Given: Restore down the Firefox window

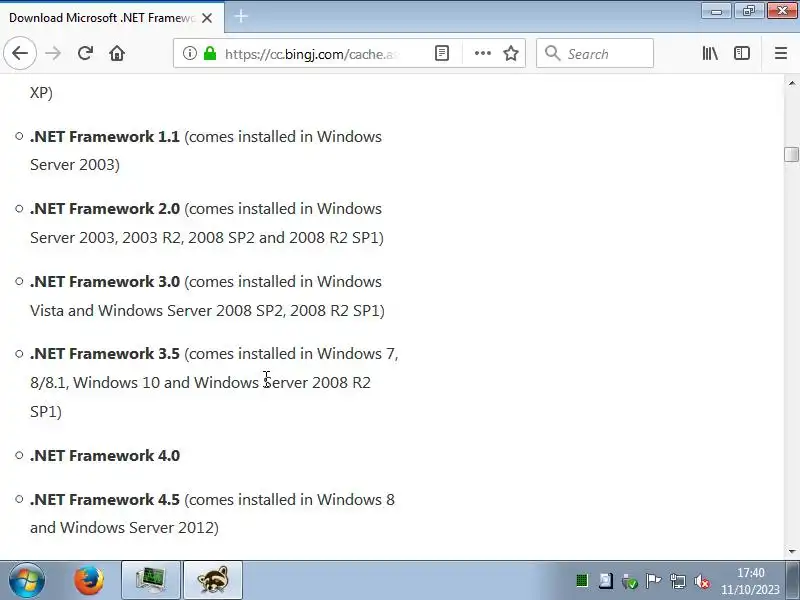Looking at the screenshot, I should pyautogui.click(x=748, y=11).
